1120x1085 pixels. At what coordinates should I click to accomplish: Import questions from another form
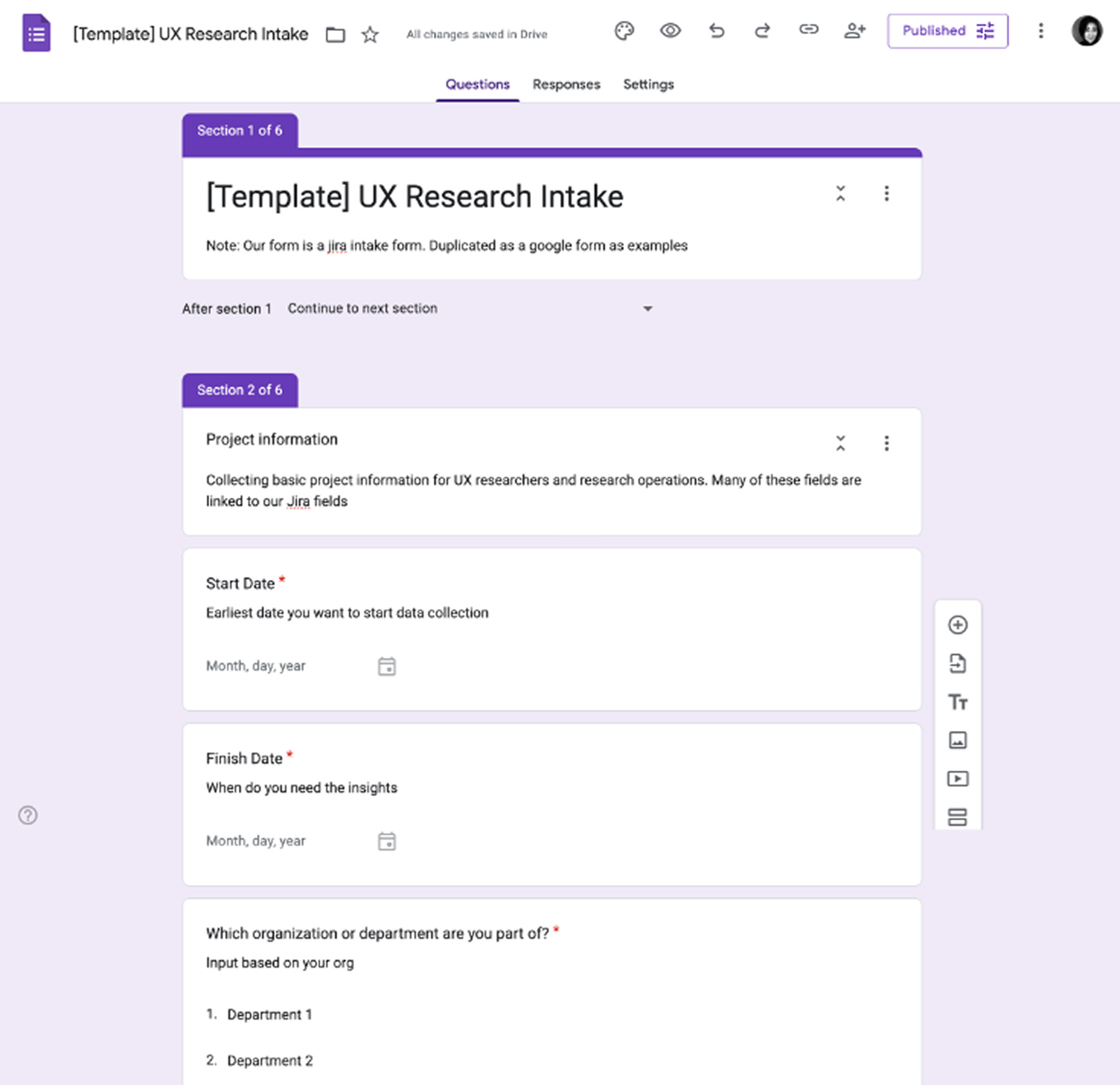tap(959, 662)
